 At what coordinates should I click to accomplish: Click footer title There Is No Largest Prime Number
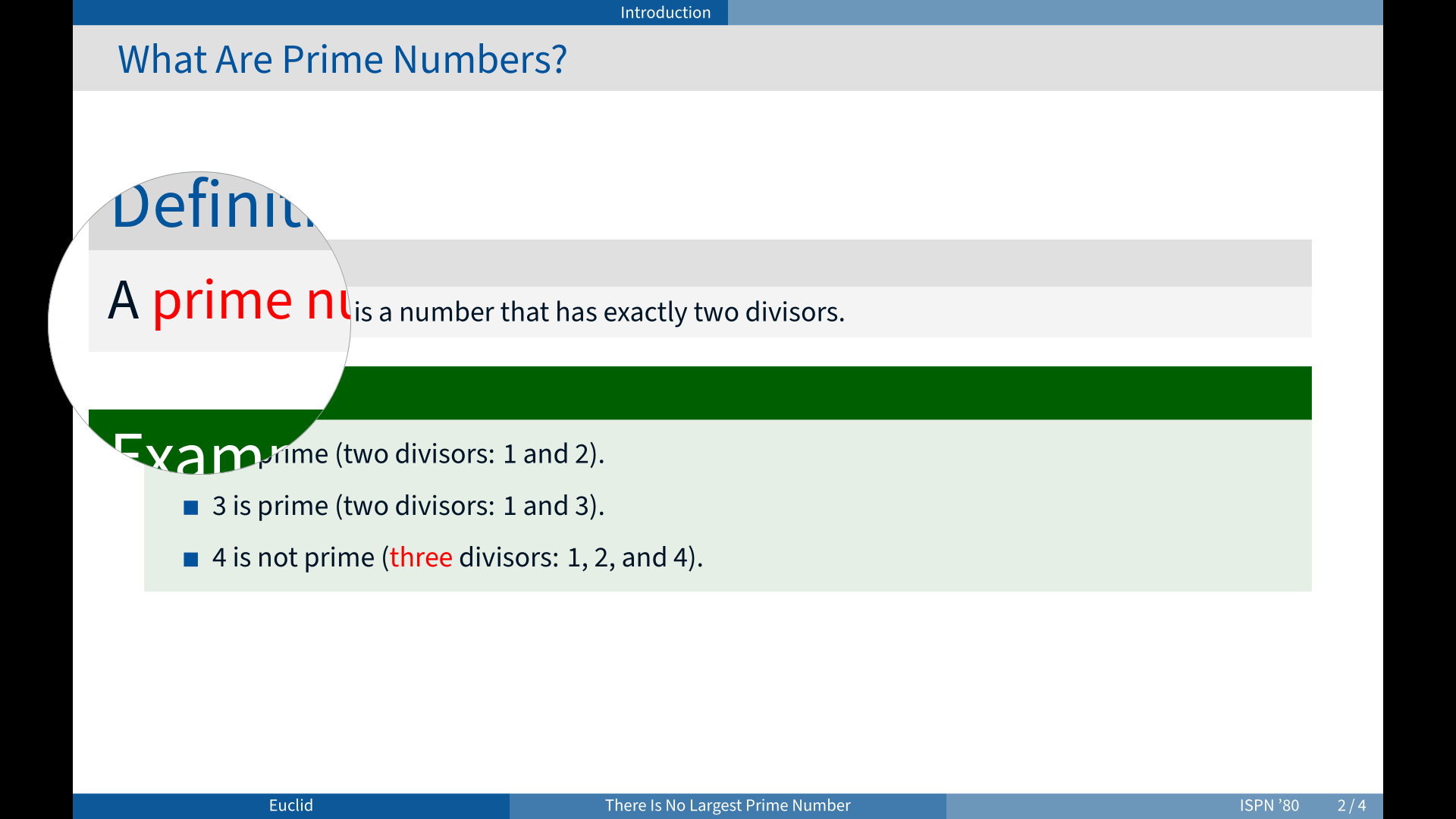pos(727,805)
